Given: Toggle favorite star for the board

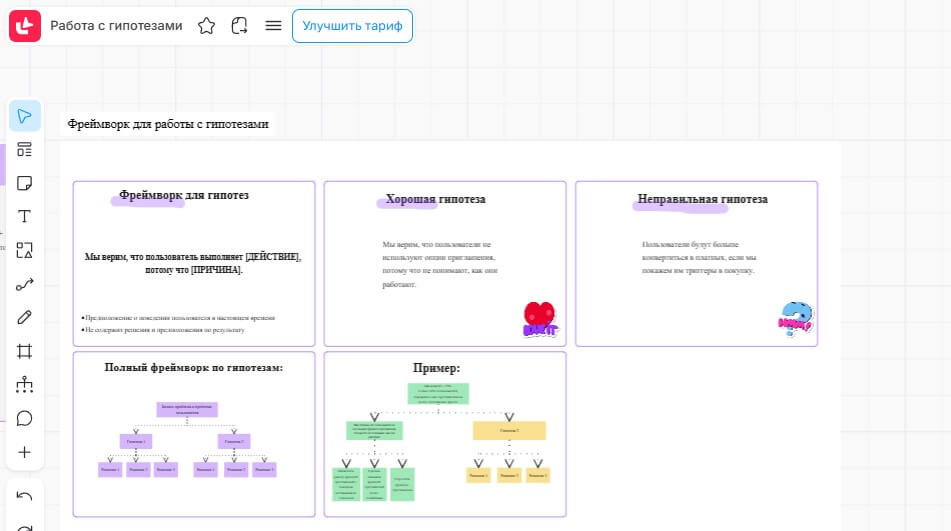Looking at the screenshot, I should (207, 26).
